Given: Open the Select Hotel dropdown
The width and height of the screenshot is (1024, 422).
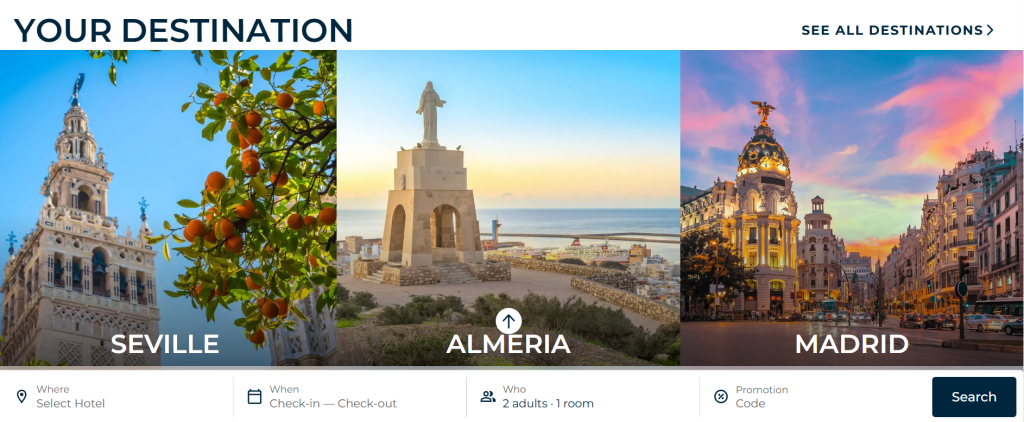Looking at the screenshot, I should [117, 397].
